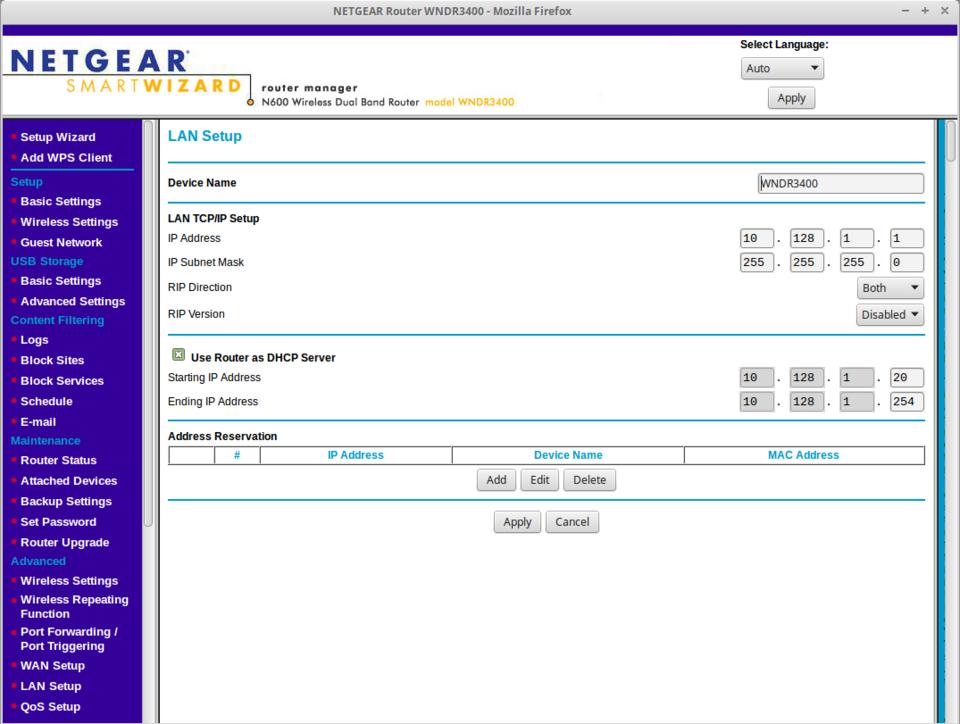This screenshot has width=960, height=724.
Task: Click the NETGEAR SmartWizard logo
Action: point(125,73)
